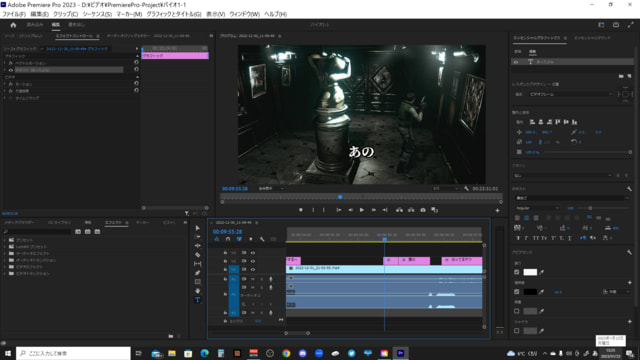640x360 pixels.
Task: Open Google Chrome from the taskbar
Action: [x=286, y=353]
